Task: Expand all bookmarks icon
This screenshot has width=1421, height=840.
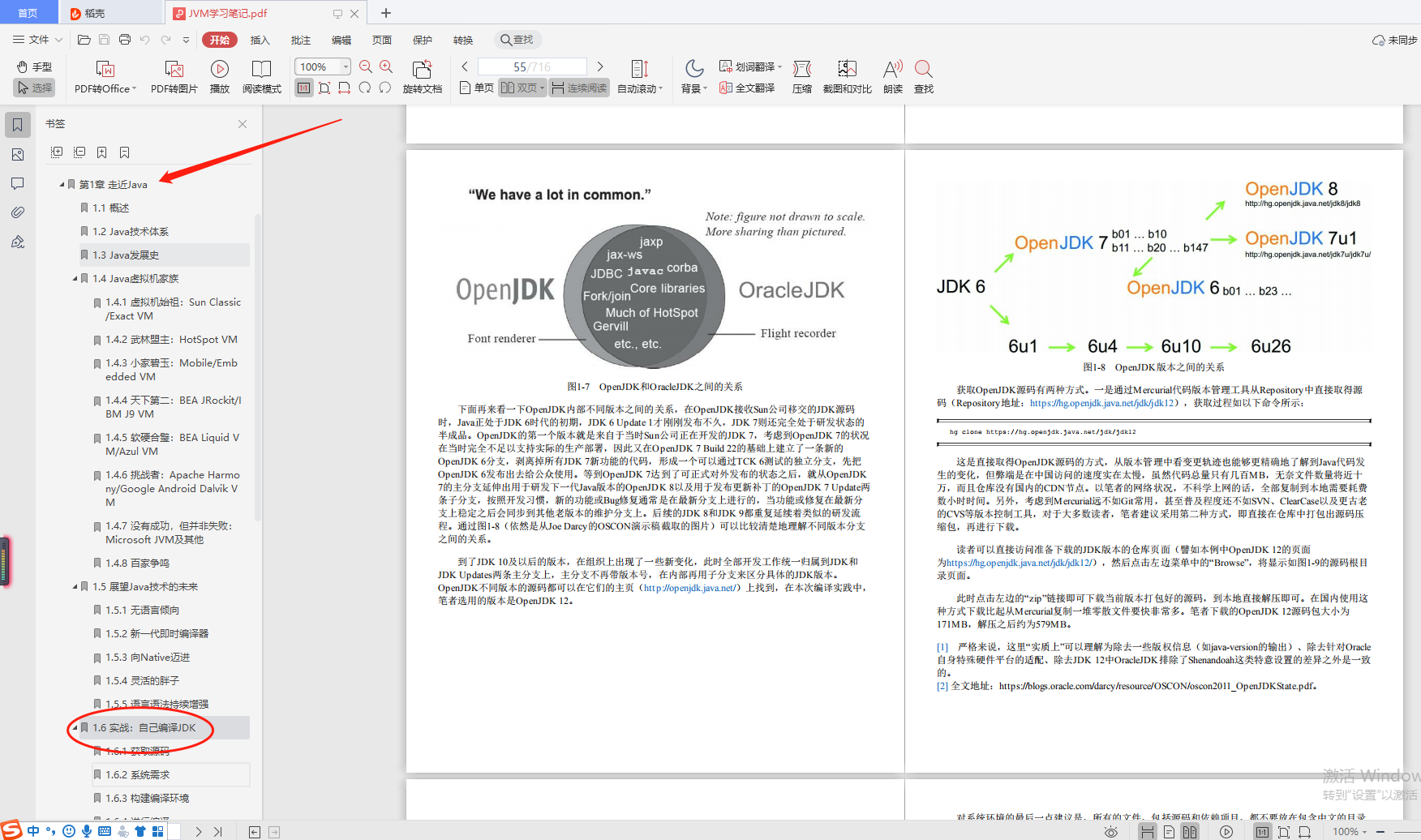Action: point(57,152)
